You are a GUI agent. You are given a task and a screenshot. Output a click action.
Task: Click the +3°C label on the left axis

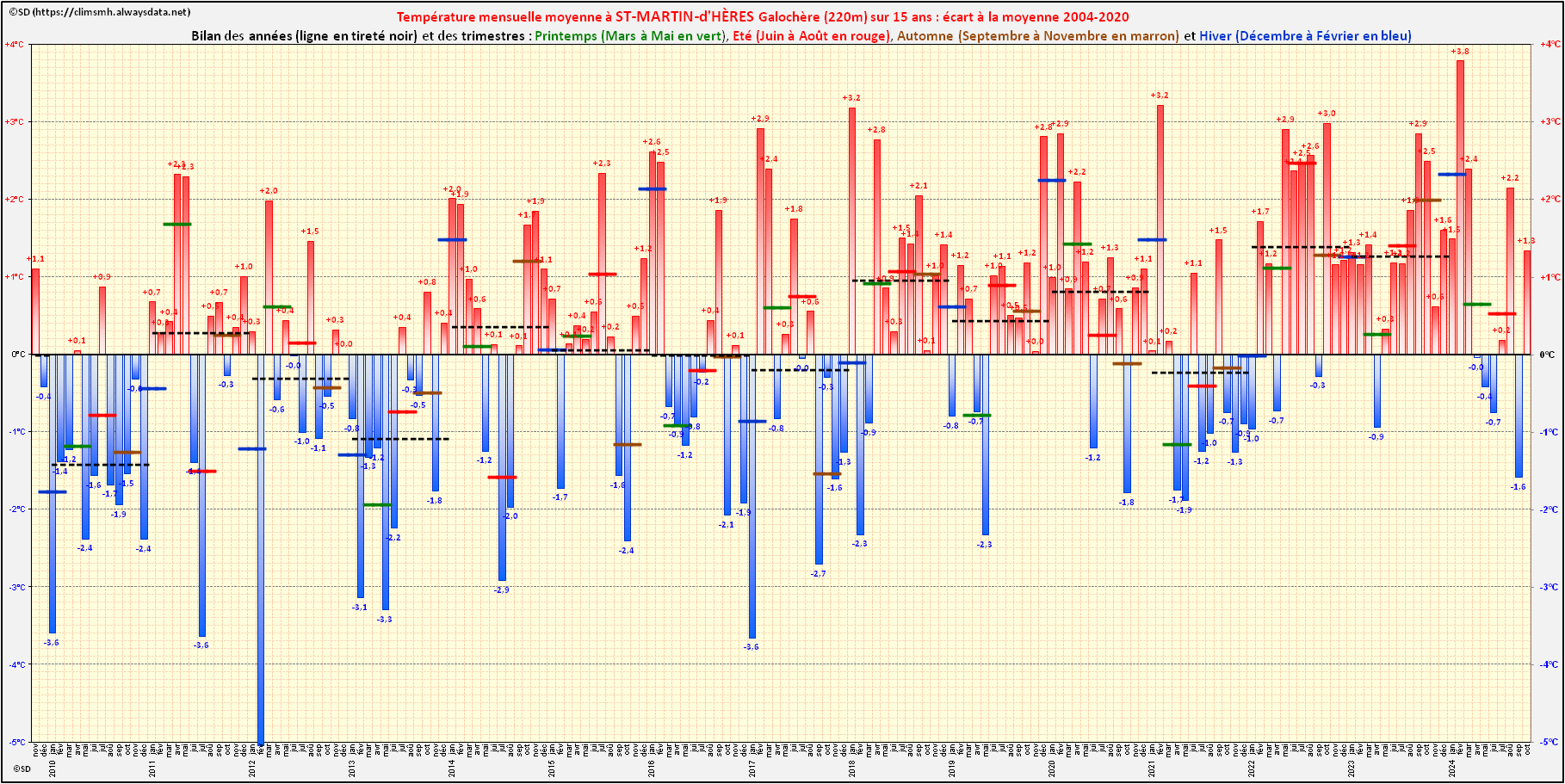15,121
